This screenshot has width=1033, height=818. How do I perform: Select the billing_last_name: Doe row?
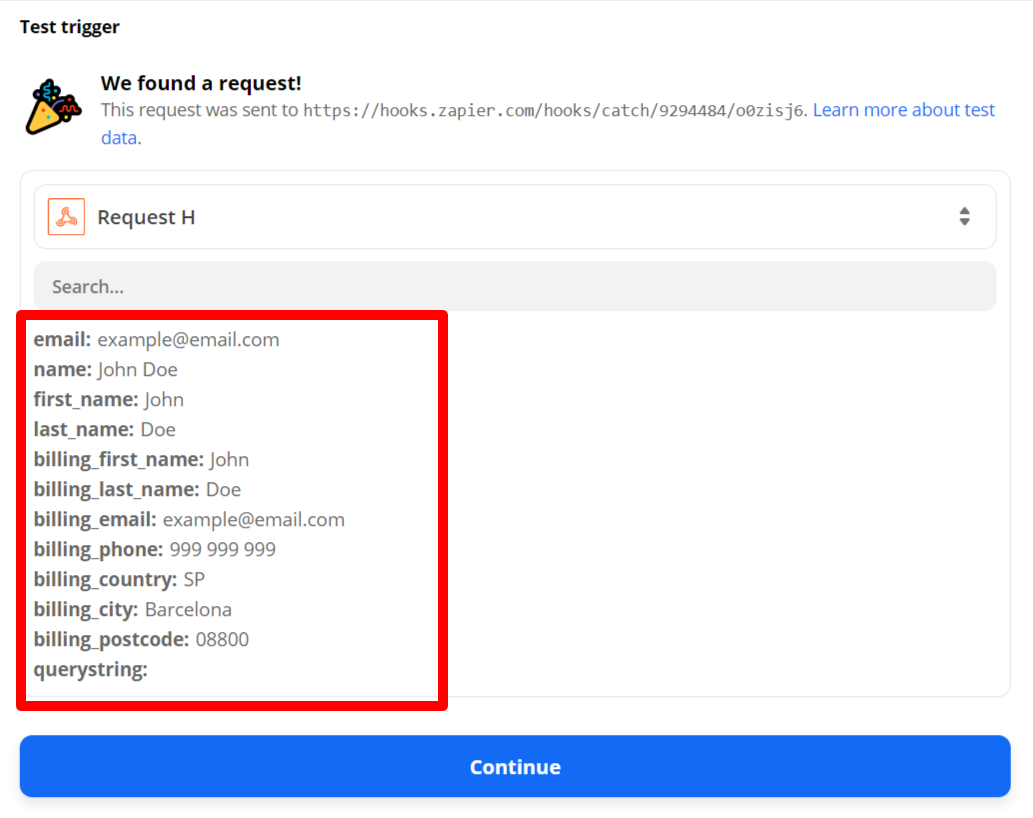pos(137,489)
